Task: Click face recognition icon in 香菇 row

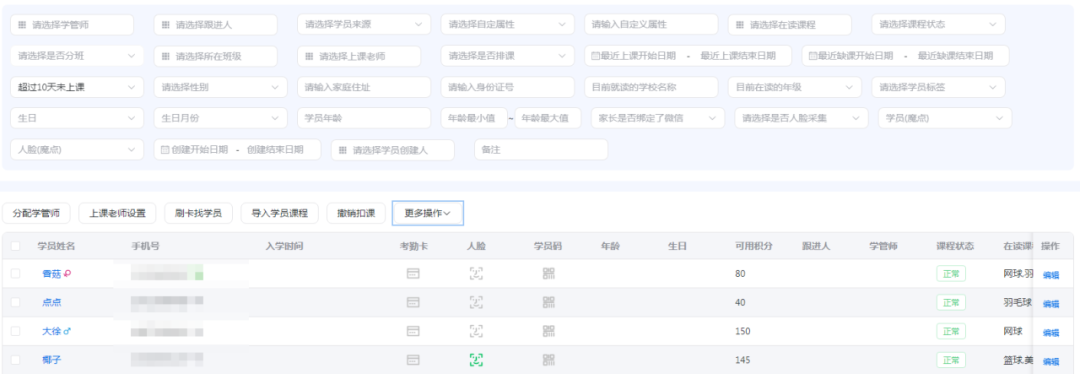Action: tap(476, 273)
